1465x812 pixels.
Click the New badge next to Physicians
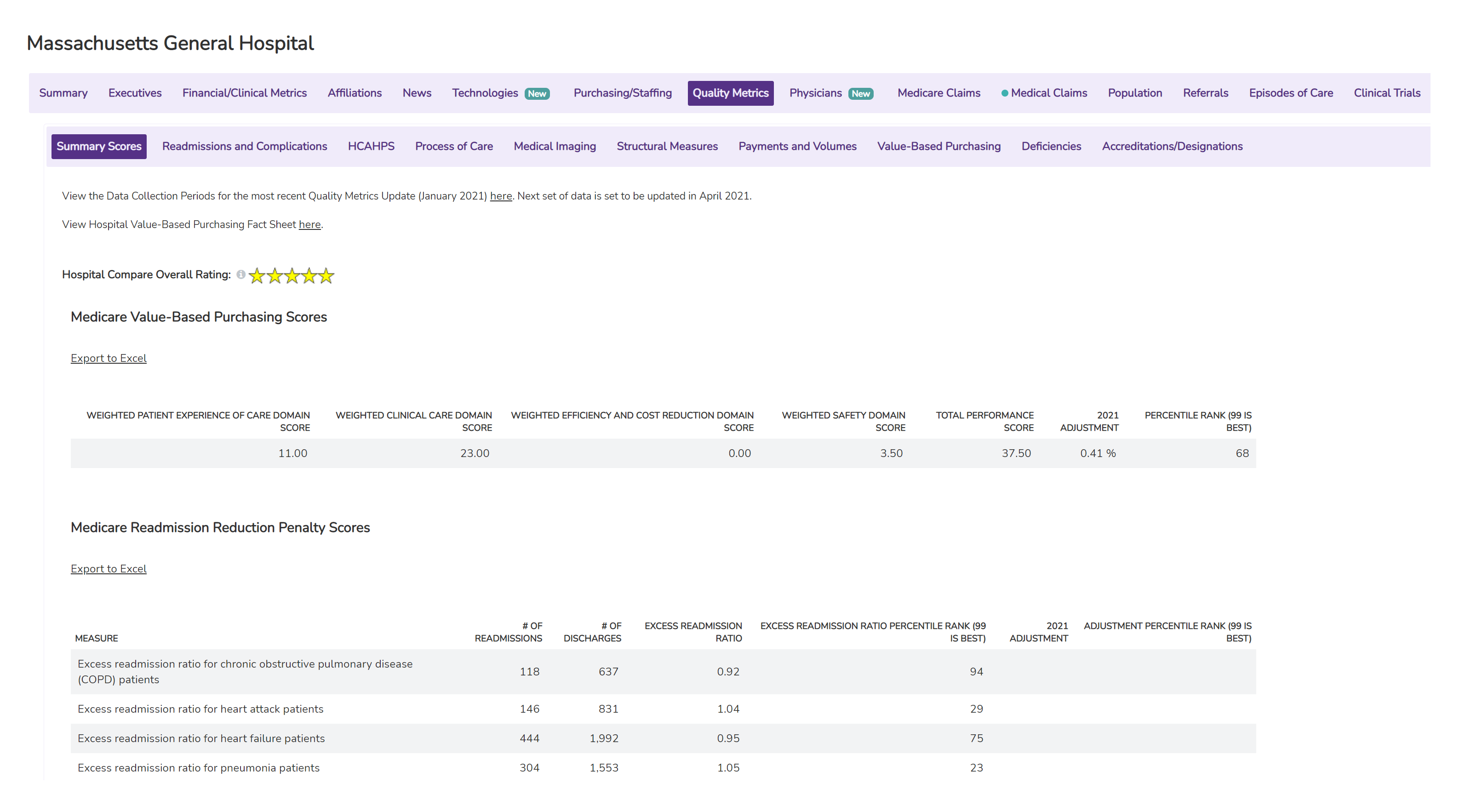(x=860, y=94)
